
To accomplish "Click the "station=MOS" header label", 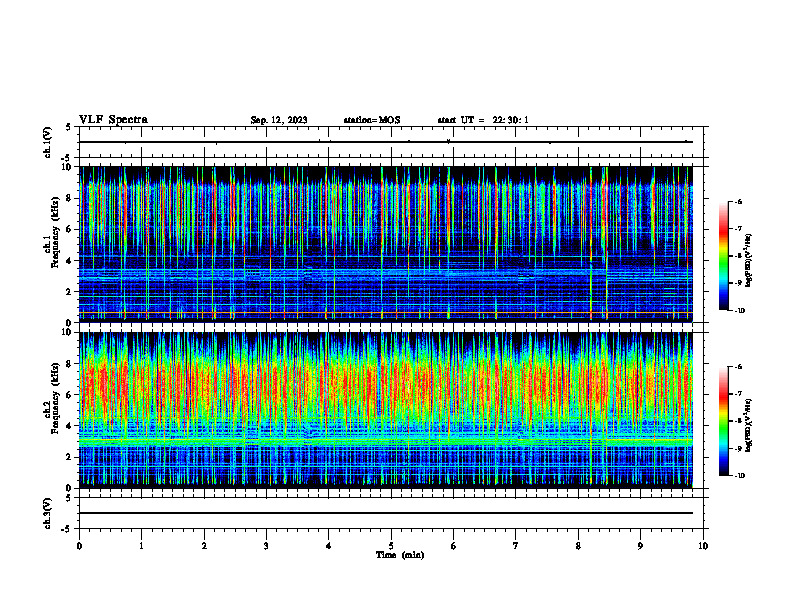I will coord(372,120).
